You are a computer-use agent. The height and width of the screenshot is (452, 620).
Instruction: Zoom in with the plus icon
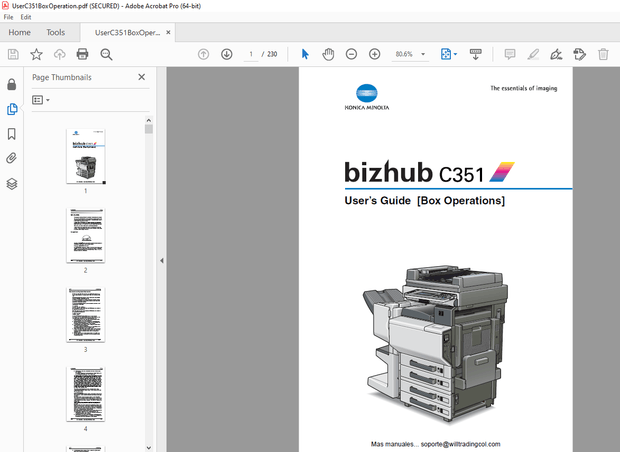coord(374,54)
